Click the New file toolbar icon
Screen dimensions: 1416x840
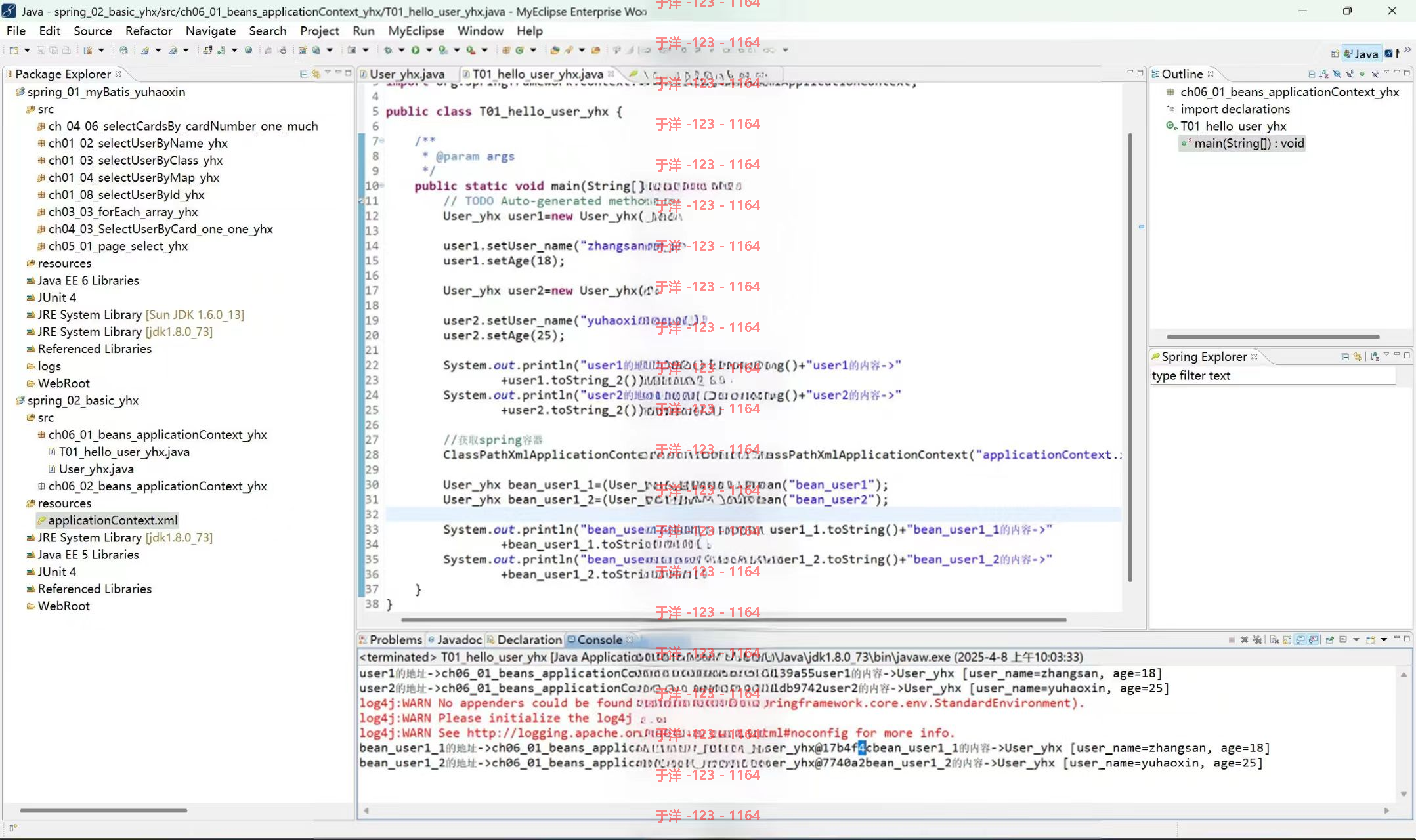(14, 50)
